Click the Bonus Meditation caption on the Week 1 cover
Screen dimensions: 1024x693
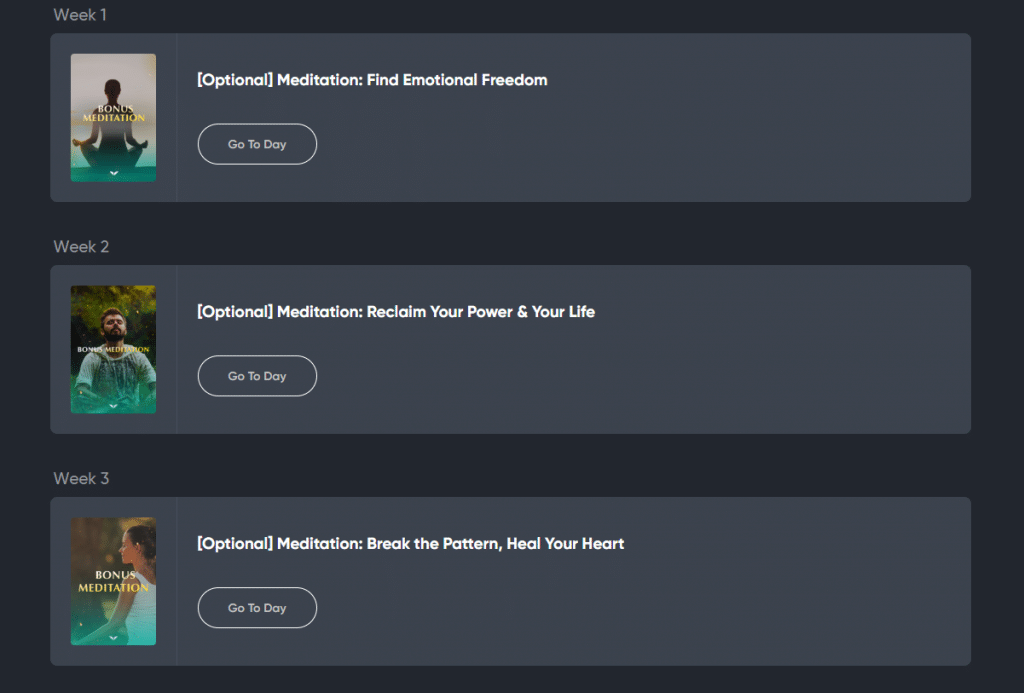[x=113, y=113]
